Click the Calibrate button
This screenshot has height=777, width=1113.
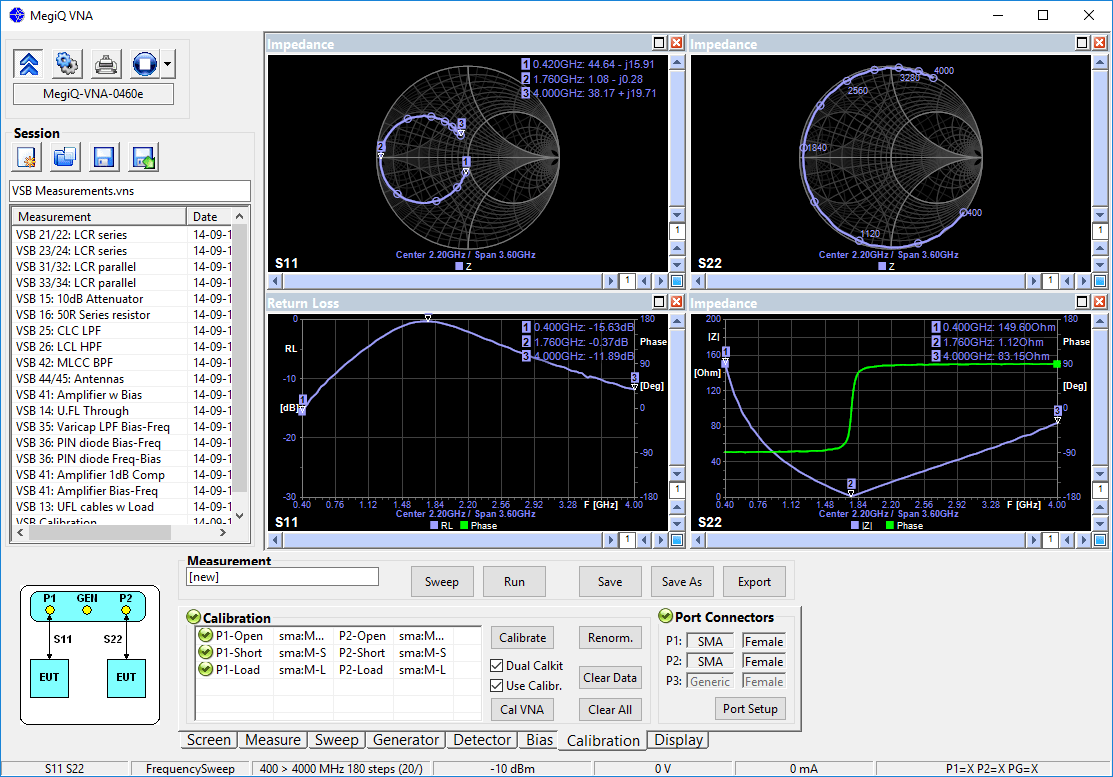(523, 637)
